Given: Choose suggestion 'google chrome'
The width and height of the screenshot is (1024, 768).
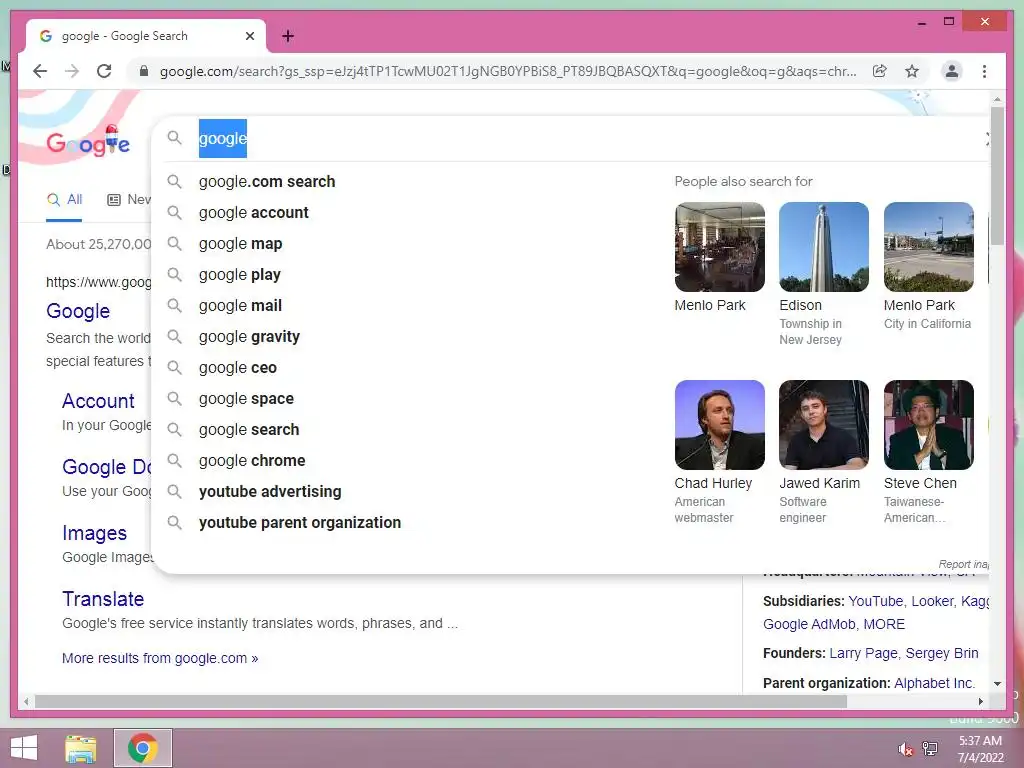Looking at the screenshot, I should (x=252, y=460).
